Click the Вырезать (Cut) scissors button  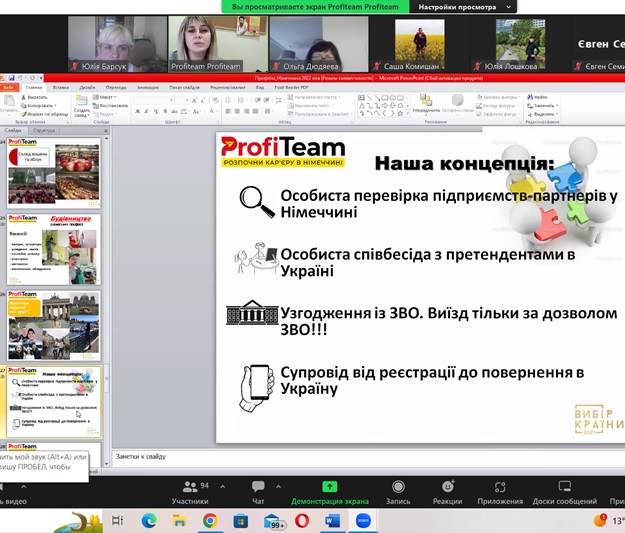click(x=34, y=97)
